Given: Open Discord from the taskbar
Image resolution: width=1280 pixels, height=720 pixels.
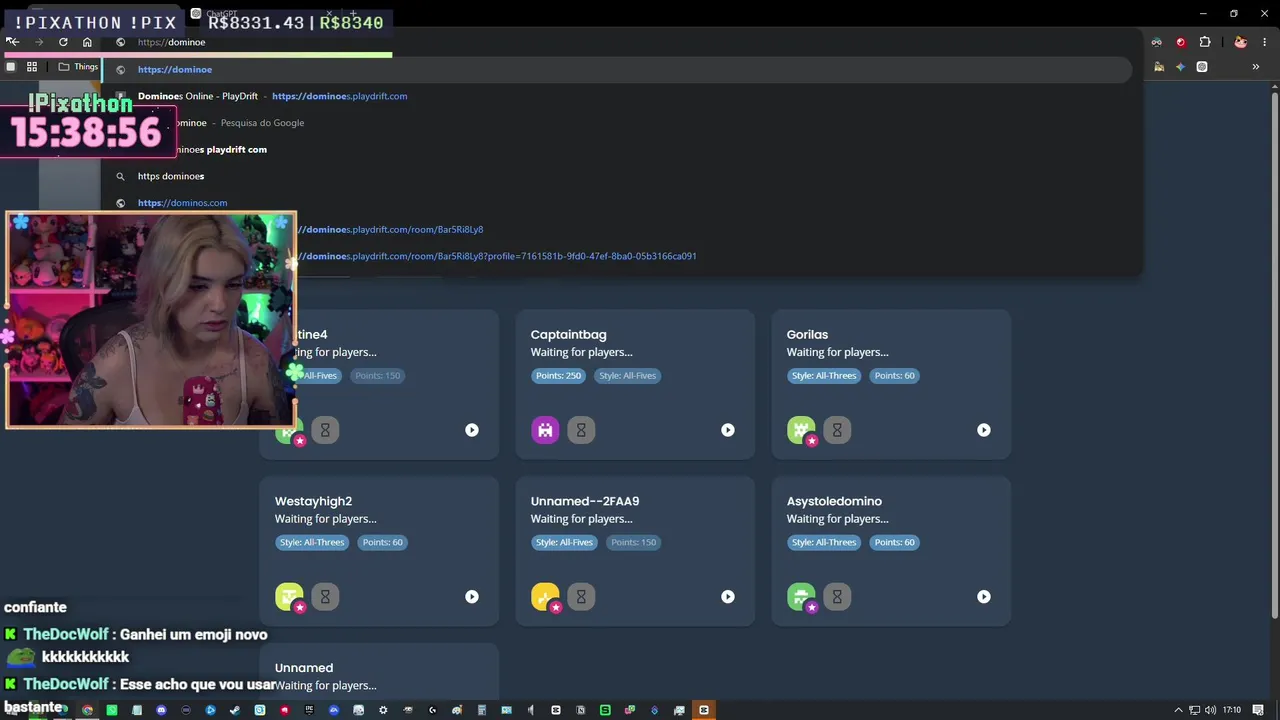Looking at the screenshot, I should [x=161, y=710].
